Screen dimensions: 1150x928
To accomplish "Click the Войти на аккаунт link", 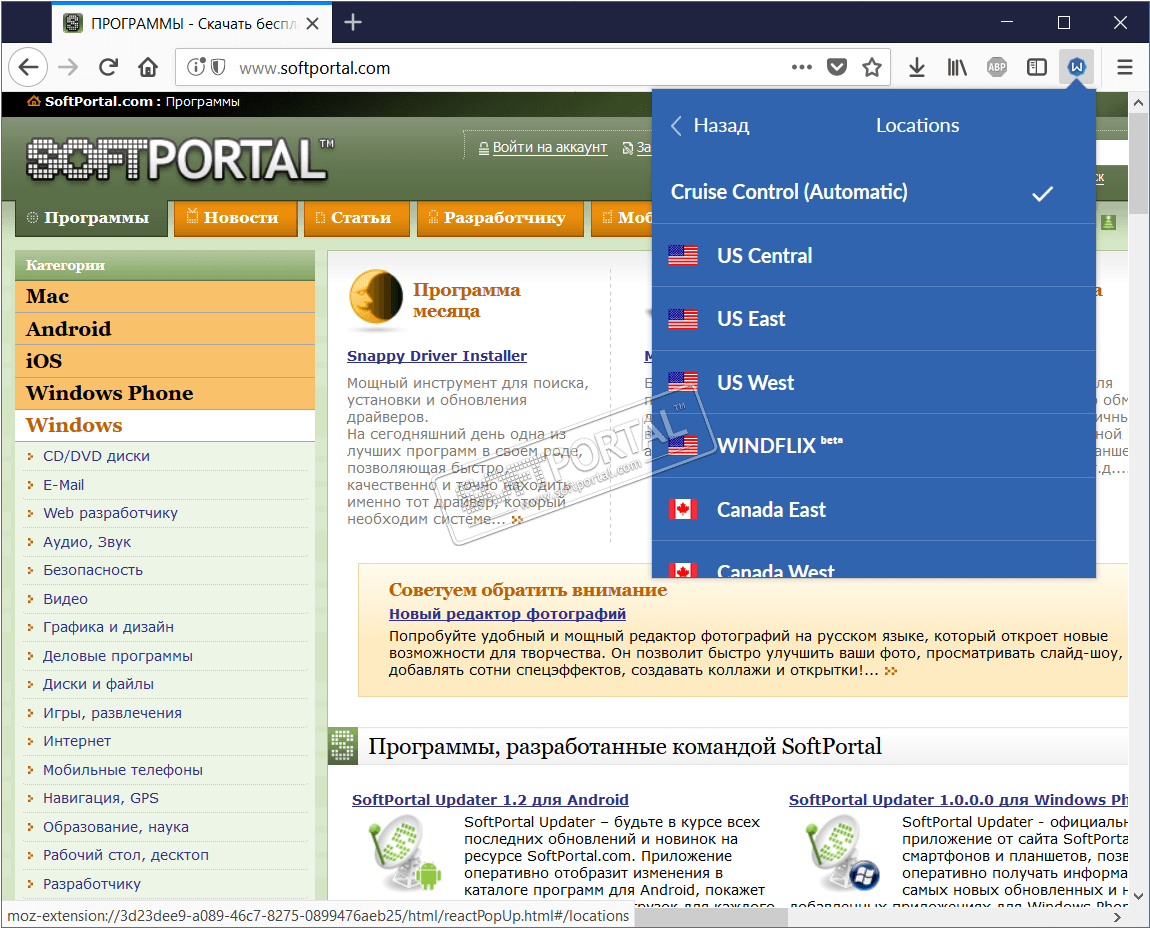I will tap(549, 147).
